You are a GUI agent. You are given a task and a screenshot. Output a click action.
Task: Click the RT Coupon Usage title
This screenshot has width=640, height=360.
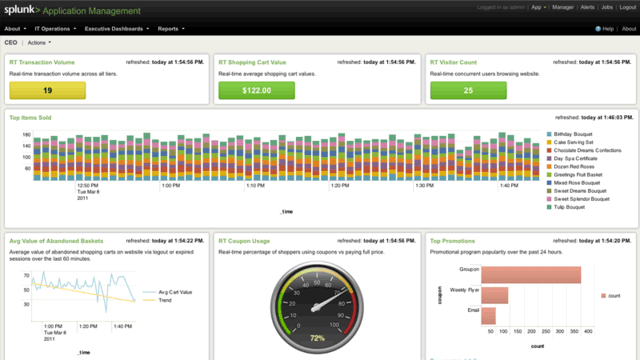[x=244, y=241]
